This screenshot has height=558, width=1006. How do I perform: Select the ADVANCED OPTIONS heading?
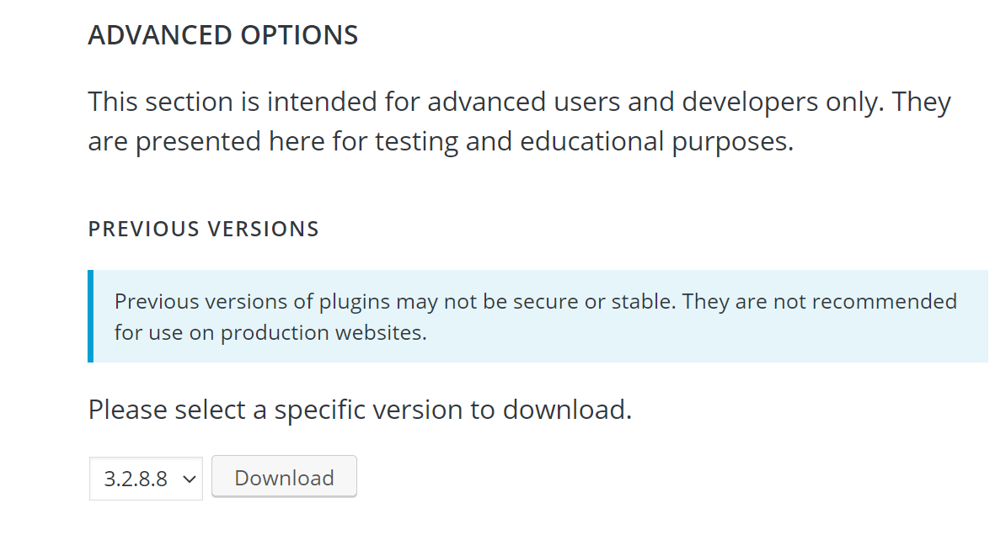223,35
